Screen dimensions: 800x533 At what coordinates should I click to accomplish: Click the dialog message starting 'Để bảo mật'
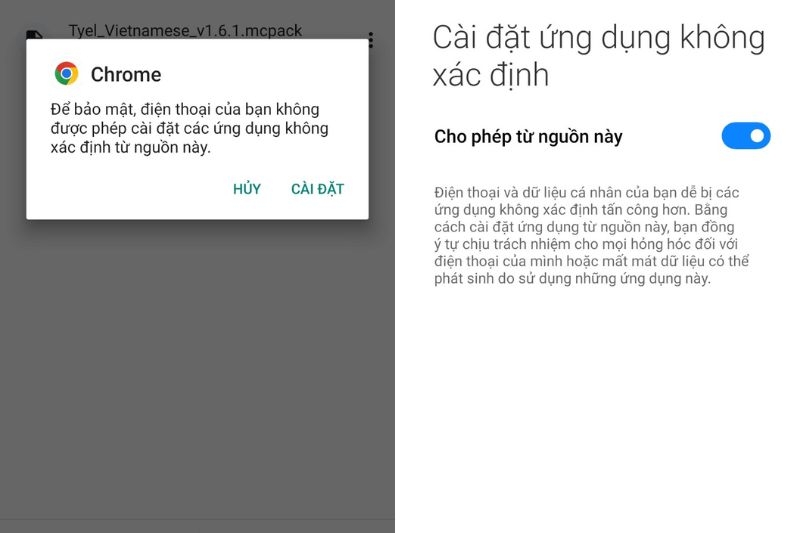[189, 128]
